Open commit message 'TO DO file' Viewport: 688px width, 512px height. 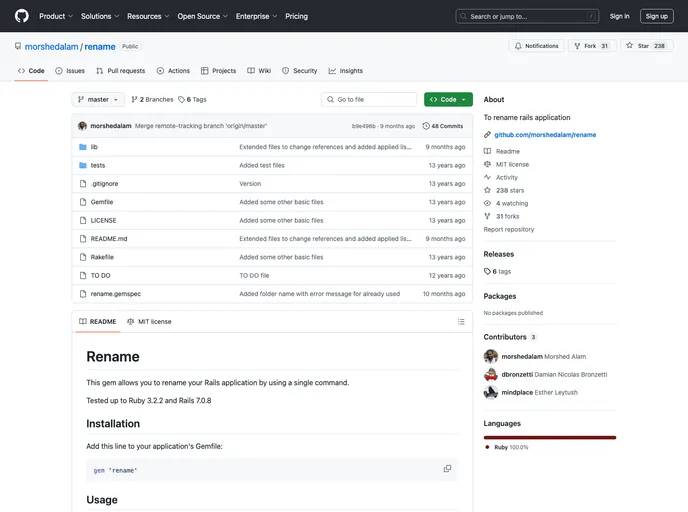pyautogui.click(x=254, y=276)
